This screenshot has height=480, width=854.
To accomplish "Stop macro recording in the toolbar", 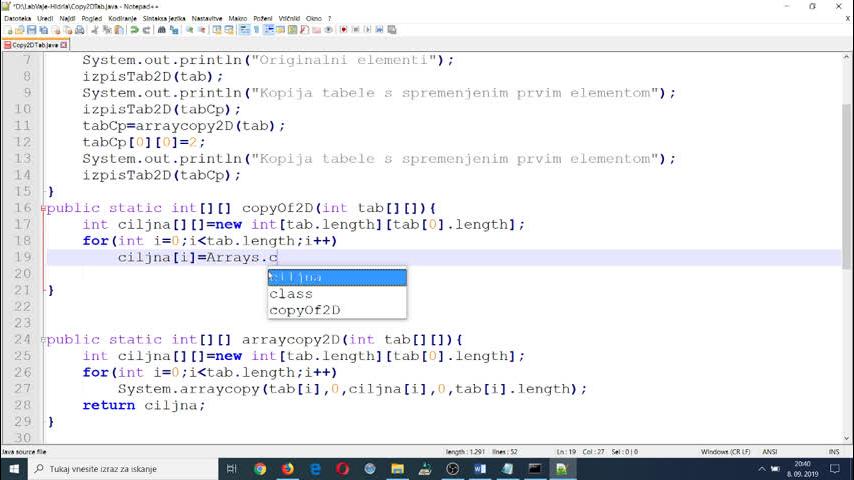I will pos(355,29).
